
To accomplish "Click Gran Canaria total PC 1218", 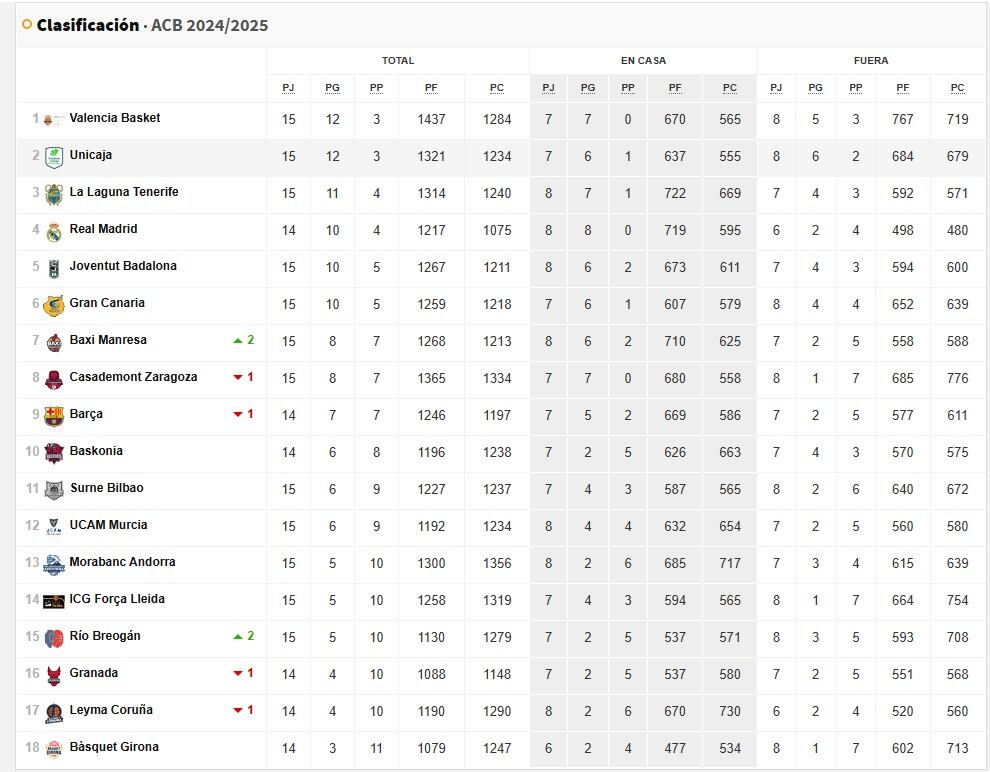I will click(498, 304).
